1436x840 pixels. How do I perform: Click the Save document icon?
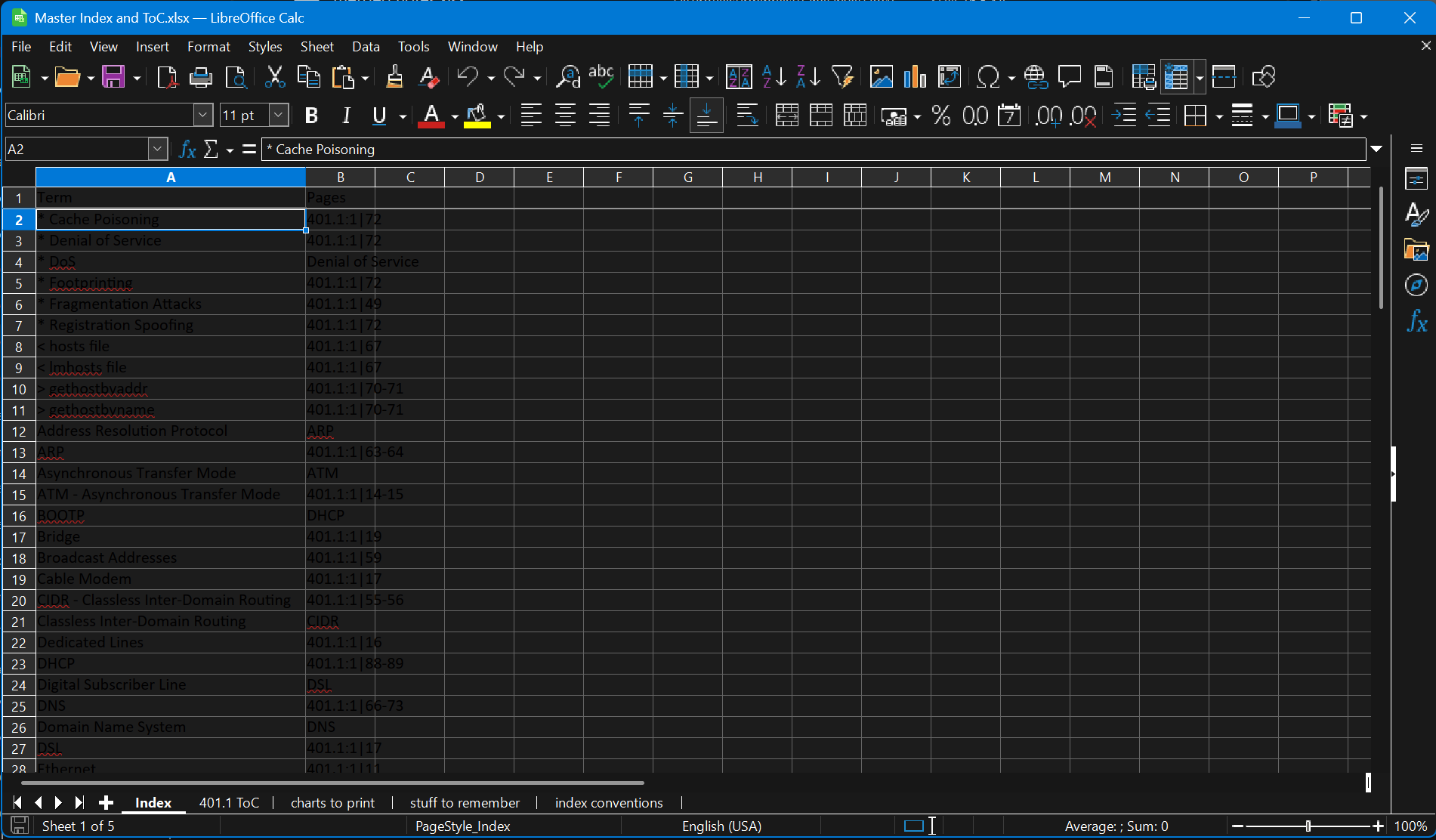coord(114,77)
